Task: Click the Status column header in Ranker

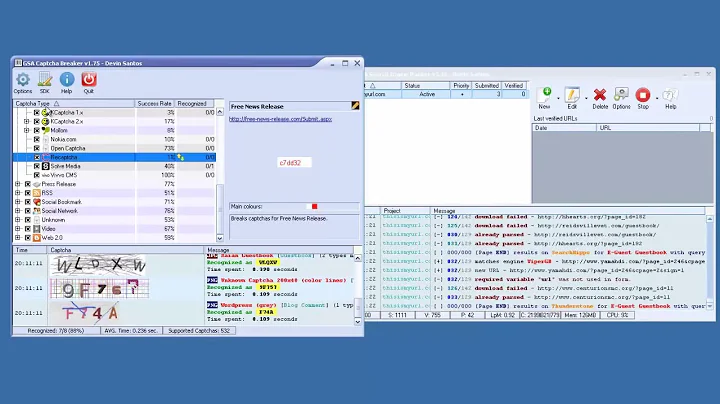Action: click(425, 86)
